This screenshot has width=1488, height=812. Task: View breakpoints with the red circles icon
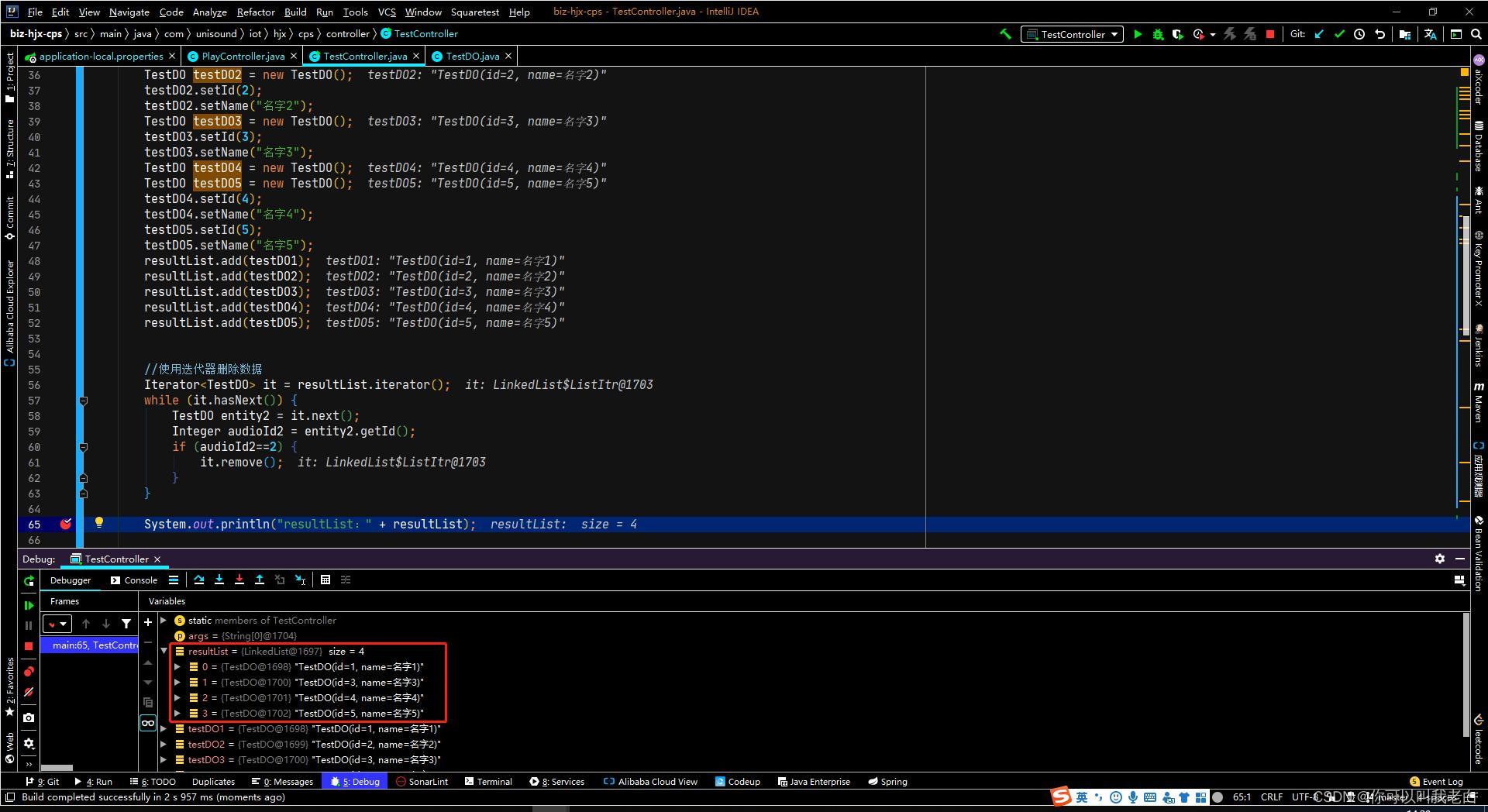[x=29, y=672]
